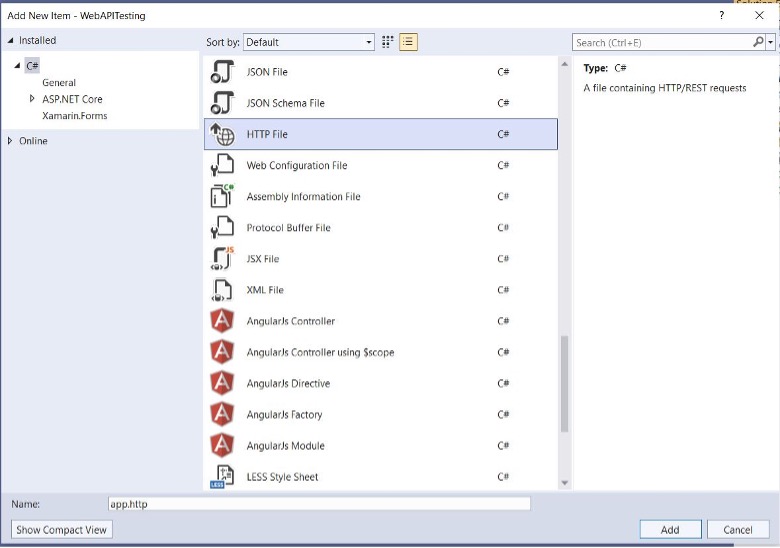Image resolution: width=780 pixels, height=548 pixels.
Task: Click C# type label in XML File row
Action: [503, 290]
